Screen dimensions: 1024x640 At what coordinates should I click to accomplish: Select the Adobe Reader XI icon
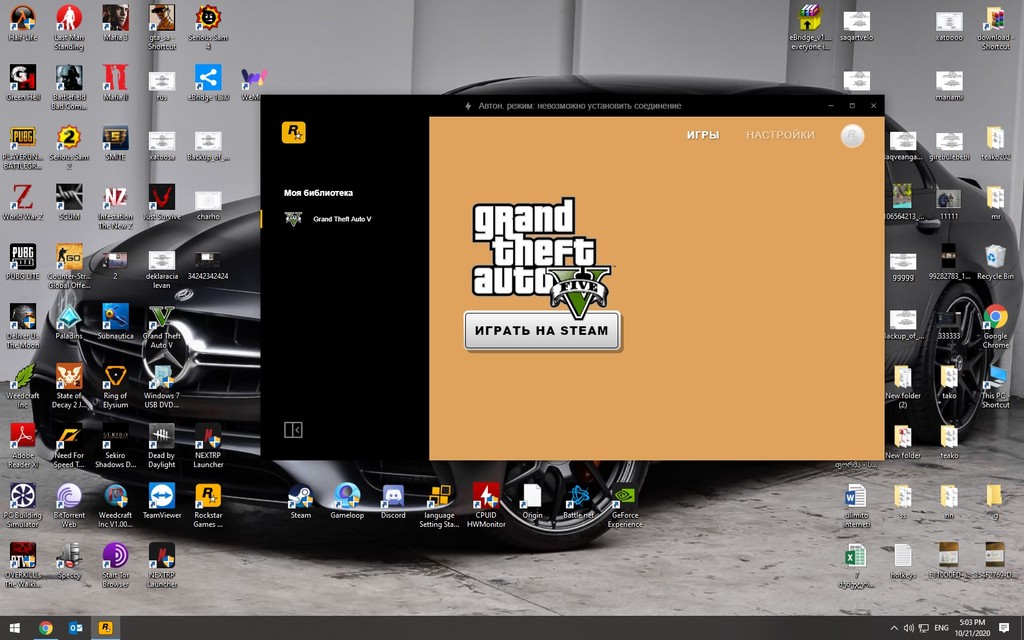[22, 445]
